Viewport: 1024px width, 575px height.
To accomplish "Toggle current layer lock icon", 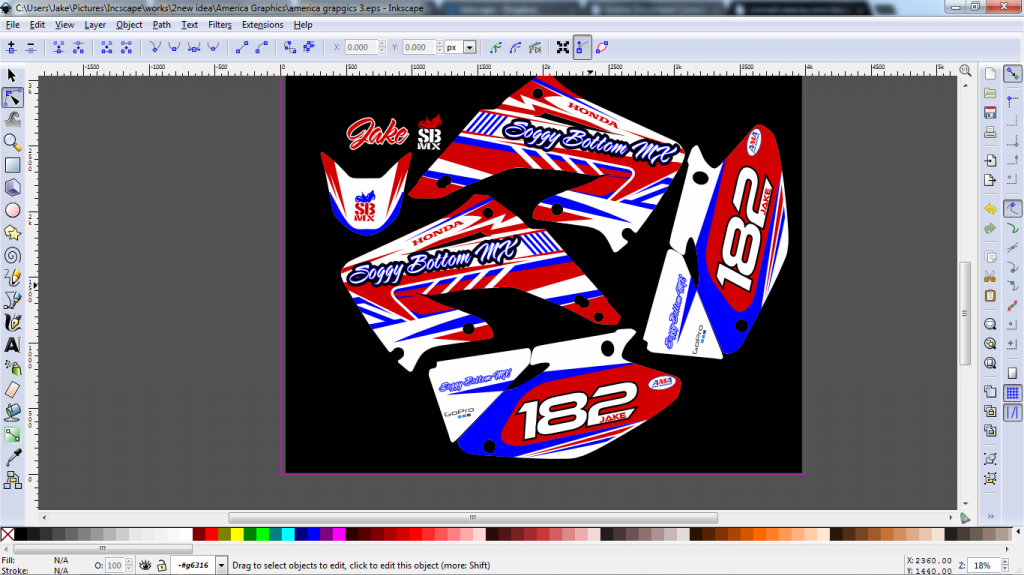I will tap(161, 565).
